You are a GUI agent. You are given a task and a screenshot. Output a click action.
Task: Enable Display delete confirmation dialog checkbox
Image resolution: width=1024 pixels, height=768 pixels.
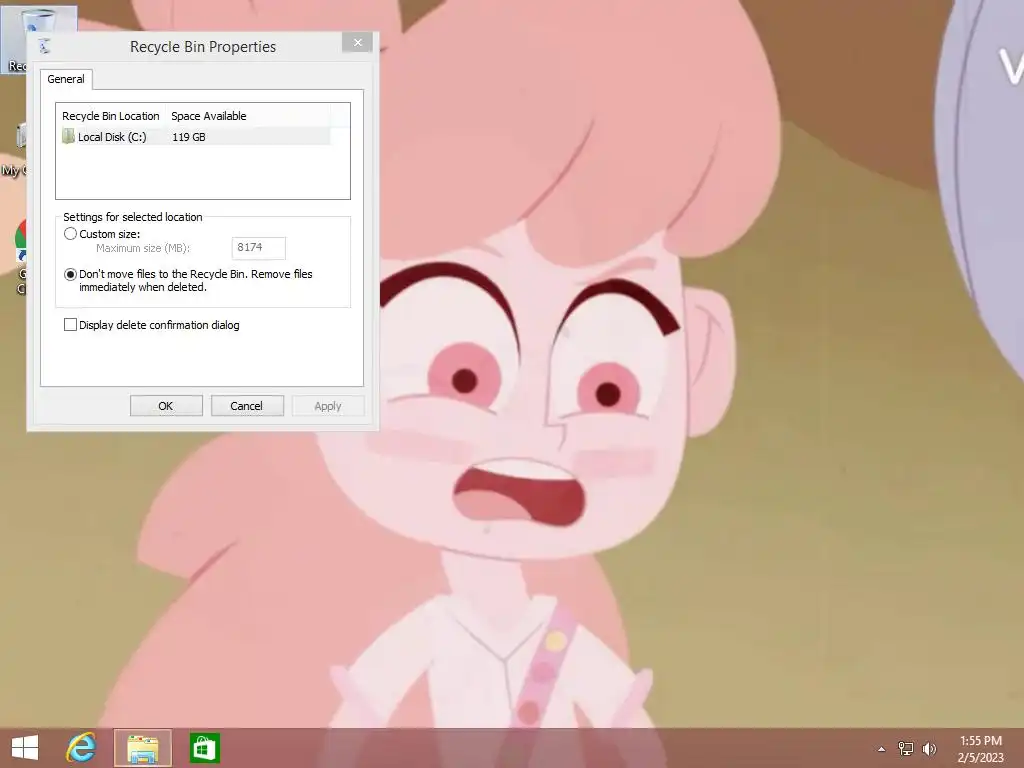71,325
